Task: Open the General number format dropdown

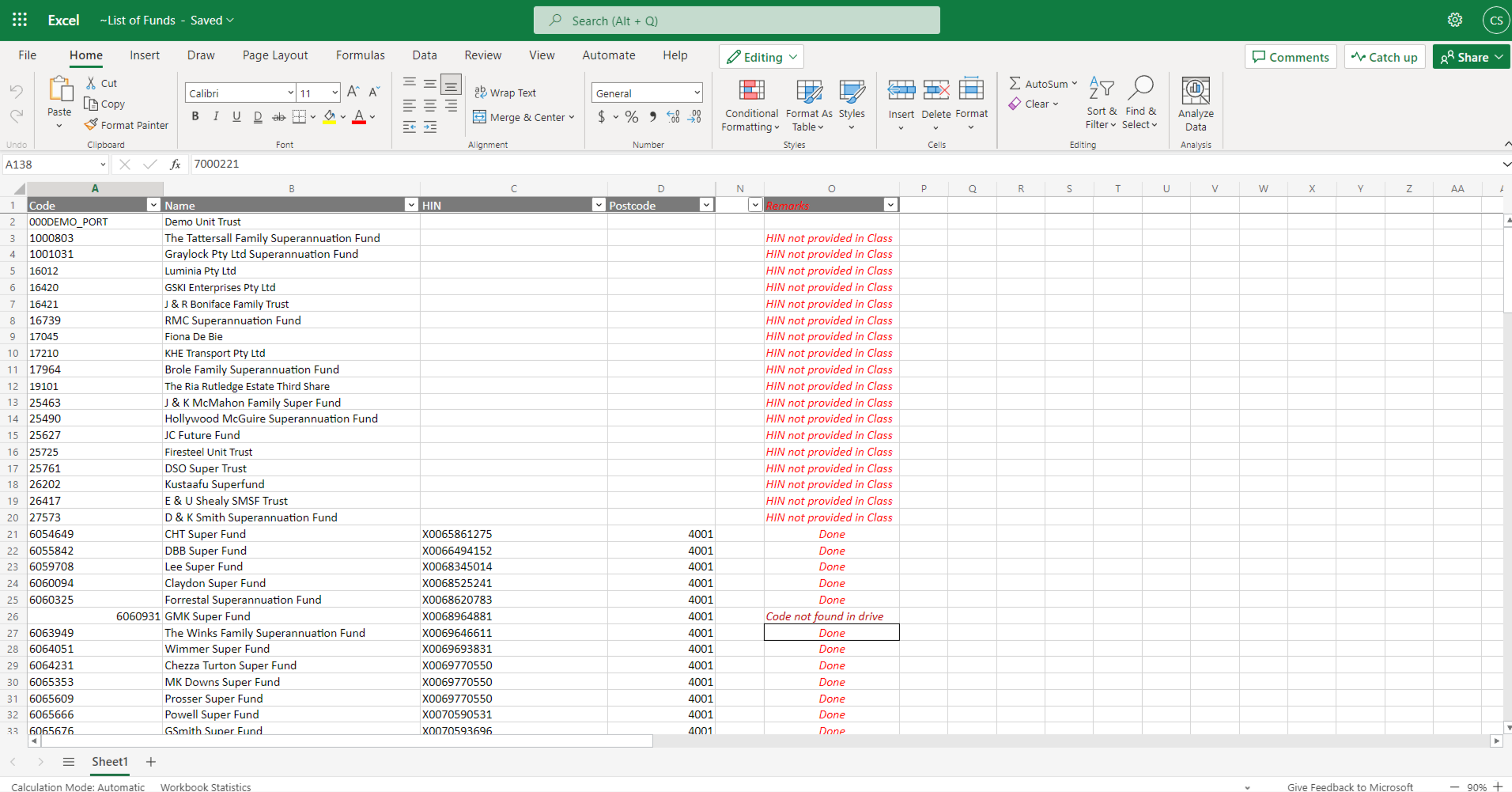Action: point(696,93)
